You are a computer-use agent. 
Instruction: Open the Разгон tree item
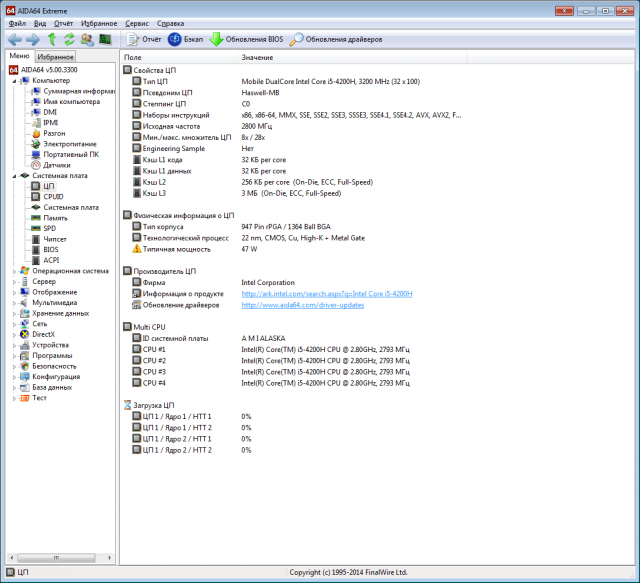(x=49, y=134)
